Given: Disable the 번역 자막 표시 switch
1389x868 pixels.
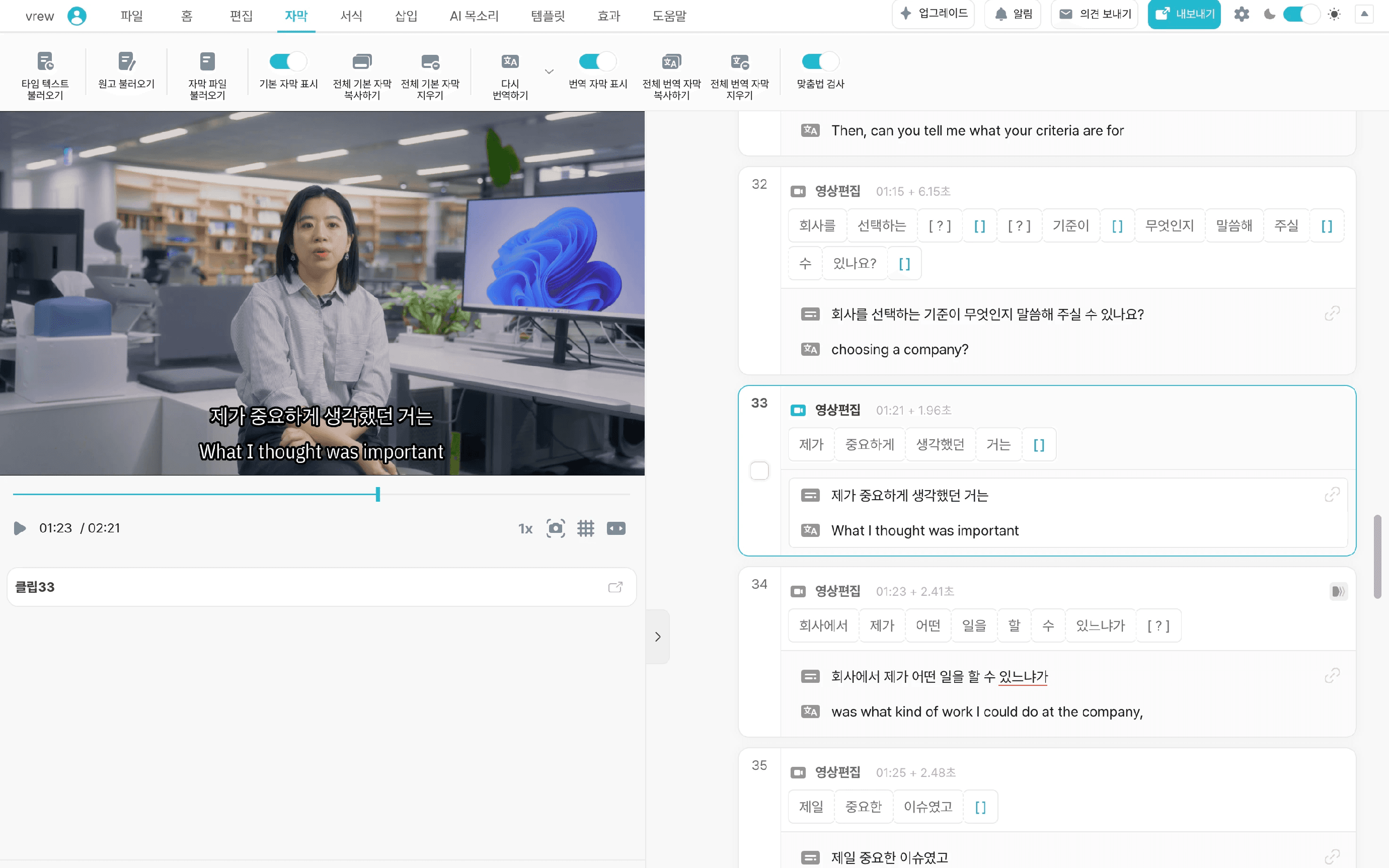Looking at the screenshot, I should (597, 61).
